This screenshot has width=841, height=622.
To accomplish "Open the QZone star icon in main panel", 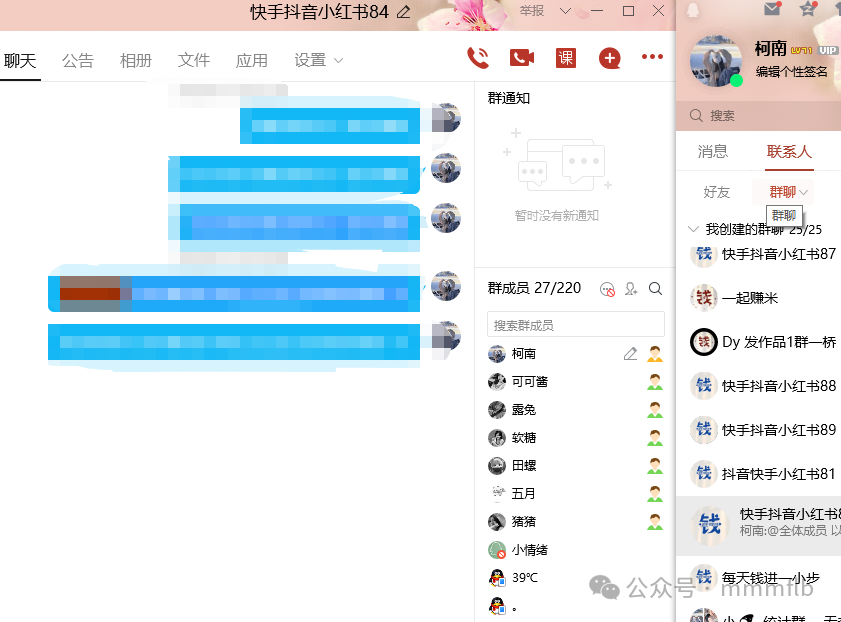I will [x=808, y=9].
